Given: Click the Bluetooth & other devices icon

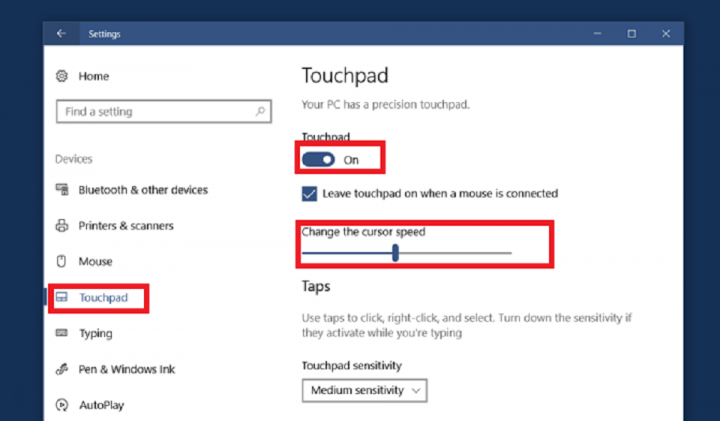Looking at the screenshot, I should 62,190.
